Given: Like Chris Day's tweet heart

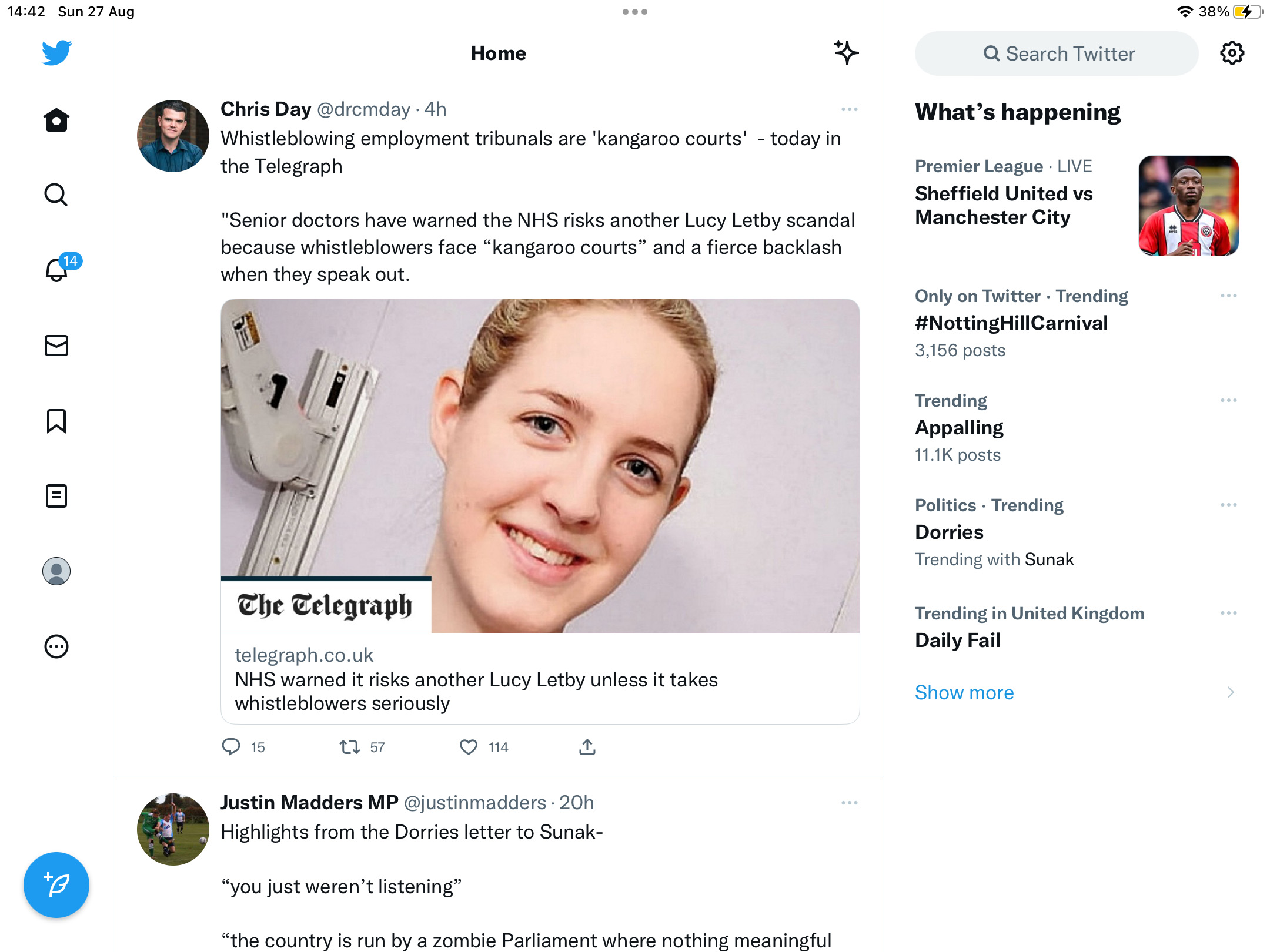Looking at the screenshot, I should (469, 747).
